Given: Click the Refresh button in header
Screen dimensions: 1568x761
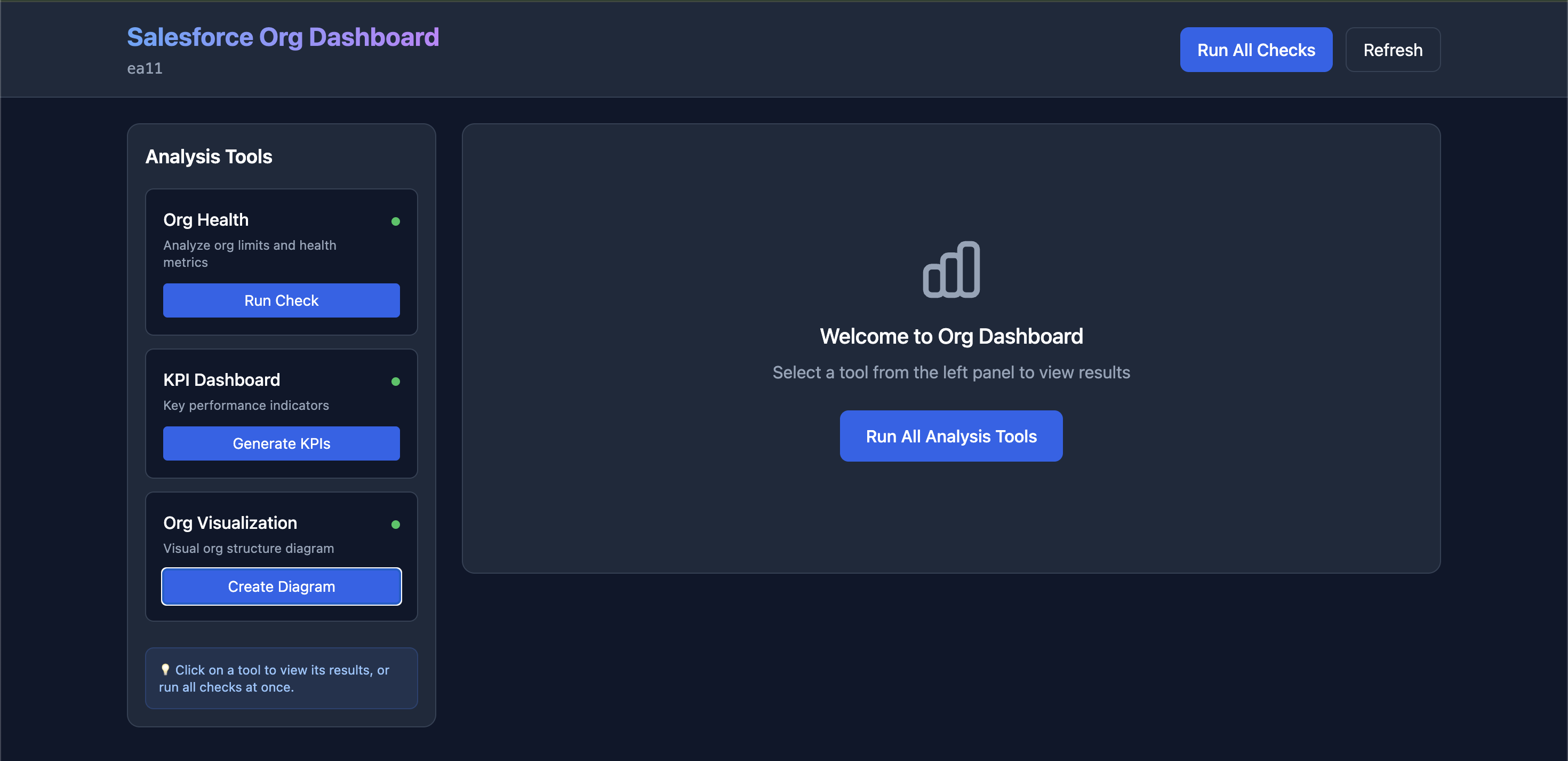Looking at the screenshot, I should coord(1392,50).
